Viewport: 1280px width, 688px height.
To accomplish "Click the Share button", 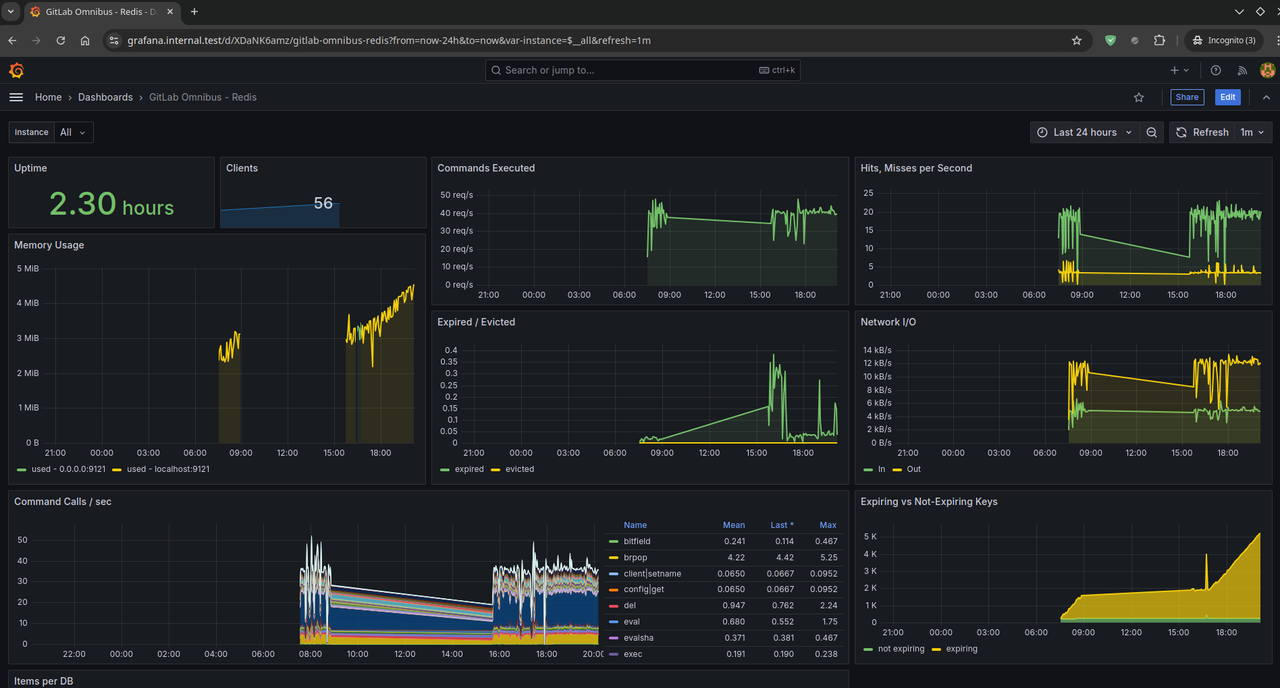I will click(1187, 97).
